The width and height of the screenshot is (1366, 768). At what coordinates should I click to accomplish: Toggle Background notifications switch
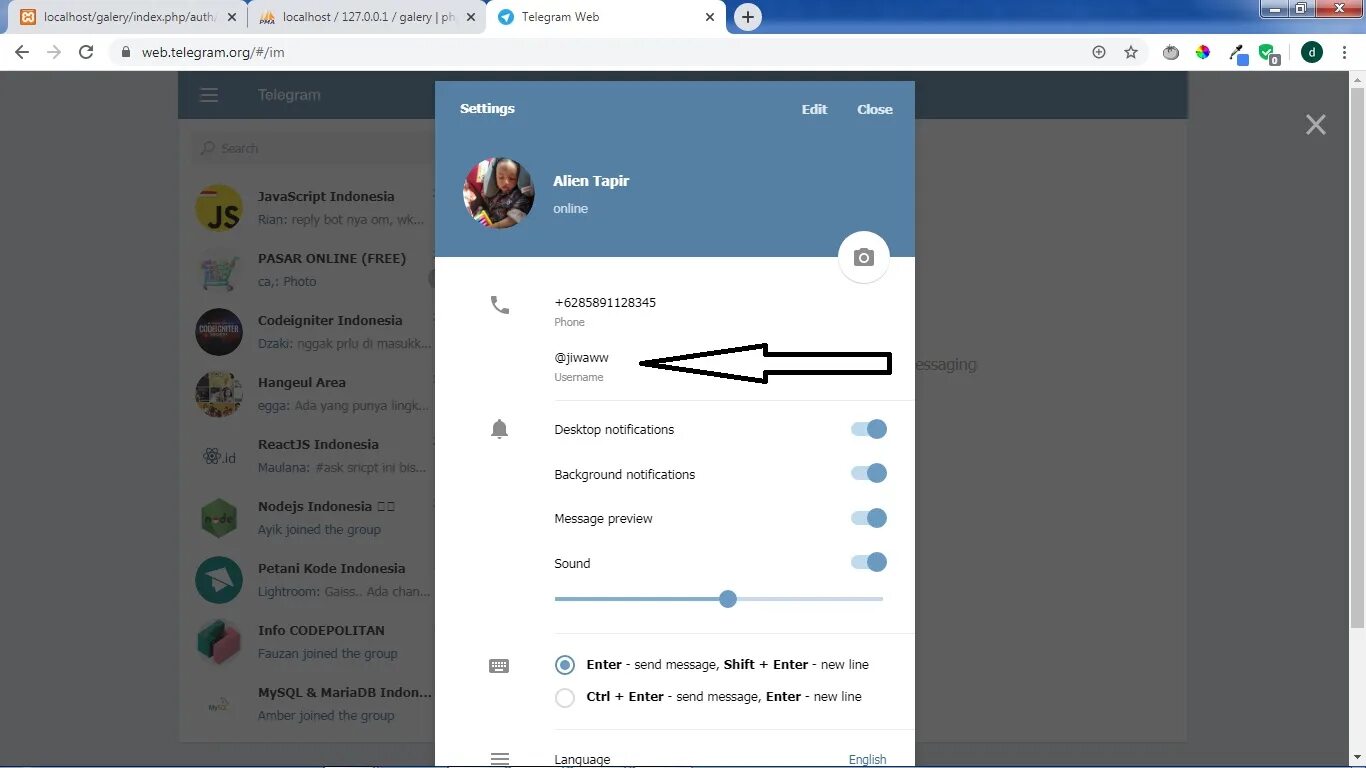869,473
